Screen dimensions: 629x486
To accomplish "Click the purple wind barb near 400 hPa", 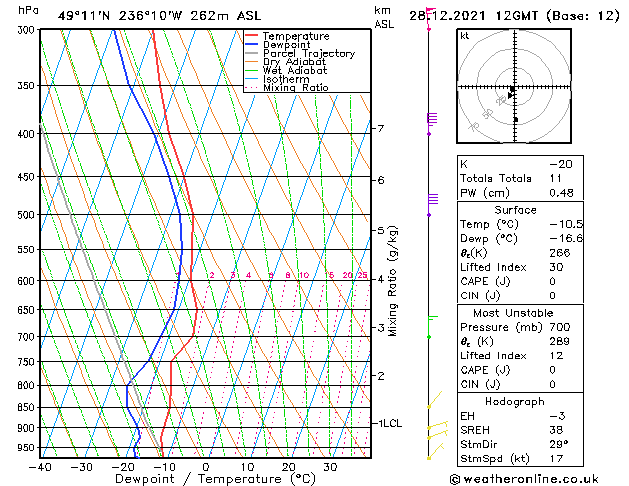I will click(x=432, y=124).
